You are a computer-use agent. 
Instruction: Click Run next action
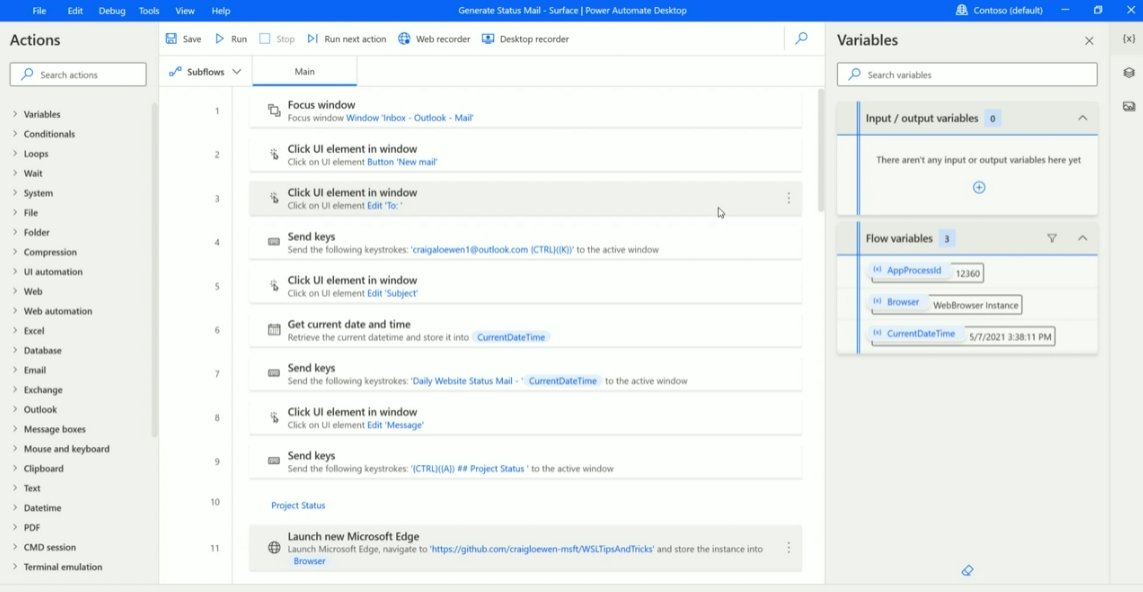346,39
